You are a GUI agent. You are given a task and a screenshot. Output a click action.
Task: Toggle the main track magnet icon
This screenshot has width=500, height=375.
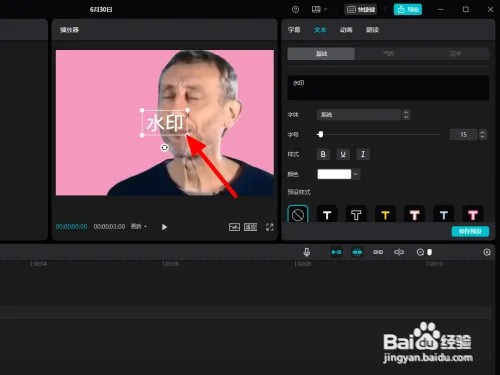(x=336, y=252)
